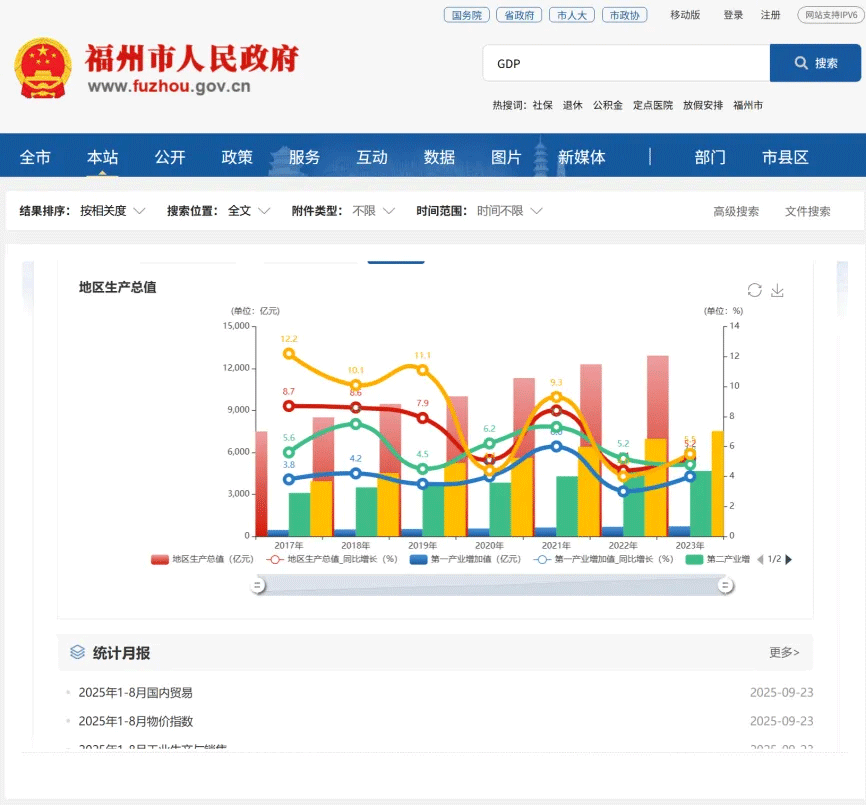The width and height of the screenshot is (866, 805).
Task: Download the GDP chart image
Action: 777,290
